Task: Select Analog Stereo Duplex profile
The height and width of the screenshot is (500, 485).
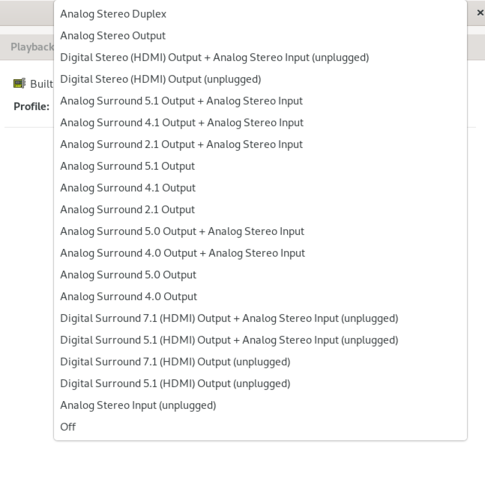Action: (x=260, y=14)
